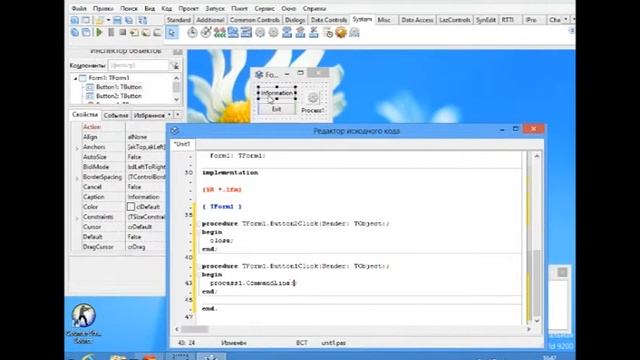Open the Проект menu
The width and height of the screenshot is (640, 360).
point(189,8)
